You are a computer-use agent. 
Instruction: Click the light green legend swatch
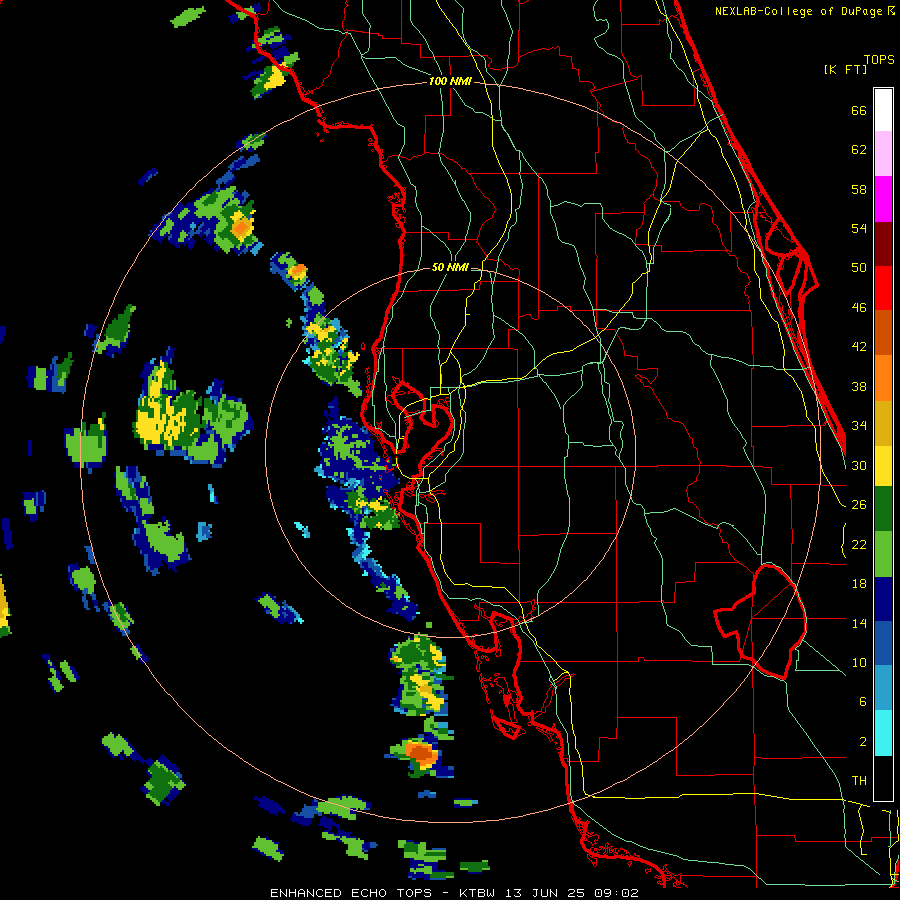pyautogui.click(x=883, y=554)
